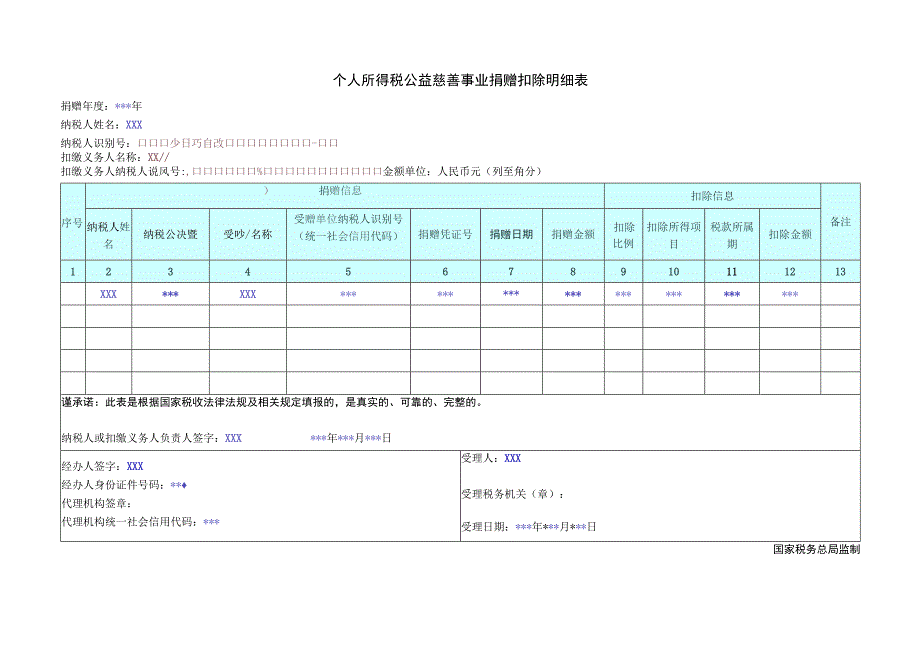Select the 扣除信息 header cell
This screenshot has height=651, width=920.
[712, 196]
